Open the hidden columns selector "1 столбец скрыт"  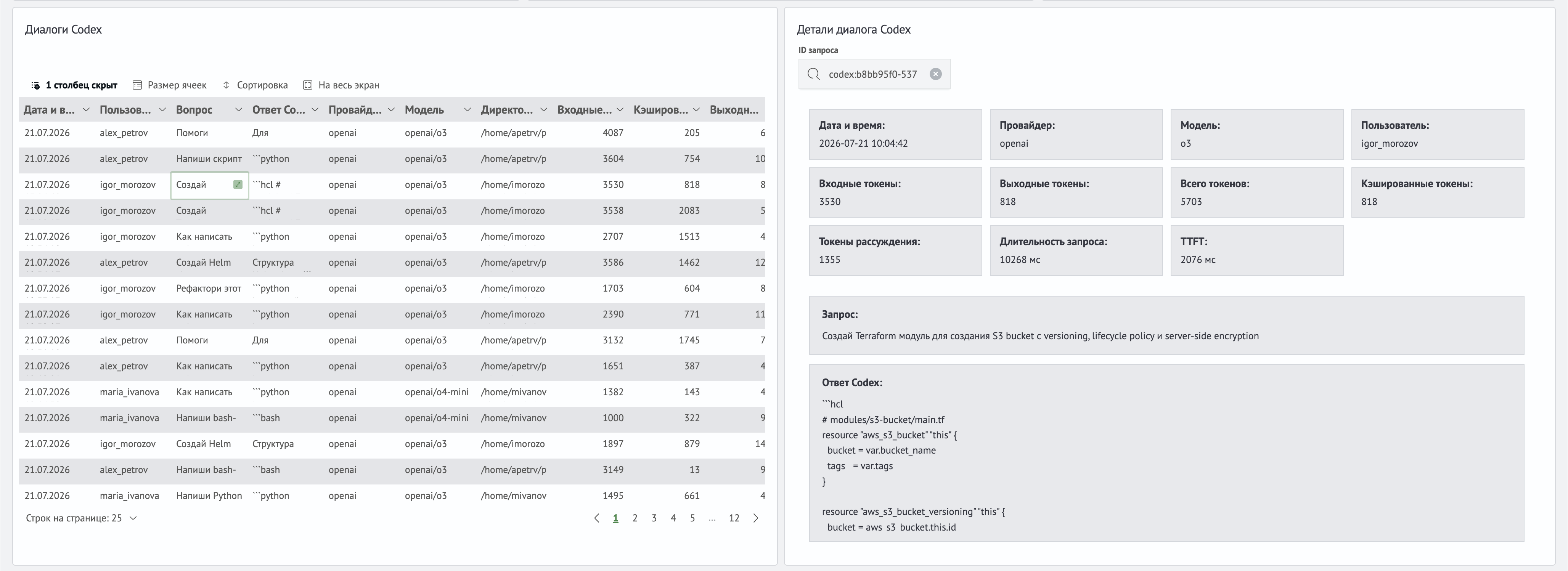[74, 85]
